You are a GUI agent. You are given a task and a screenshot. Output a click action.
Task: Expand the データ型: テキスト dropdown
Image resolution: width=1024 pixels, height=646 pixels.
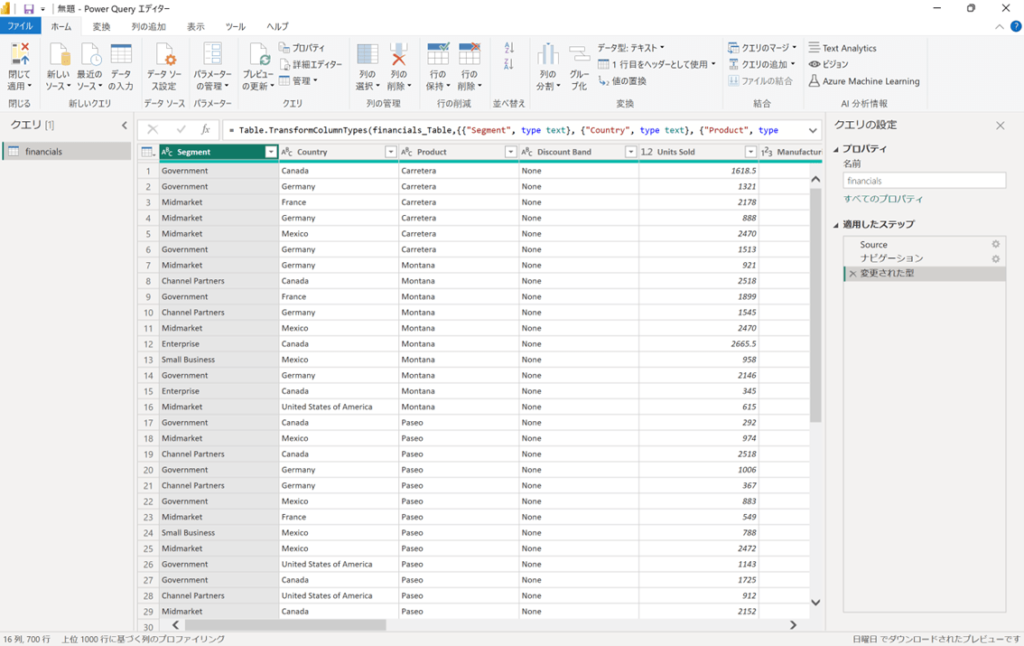pos(631,47)
